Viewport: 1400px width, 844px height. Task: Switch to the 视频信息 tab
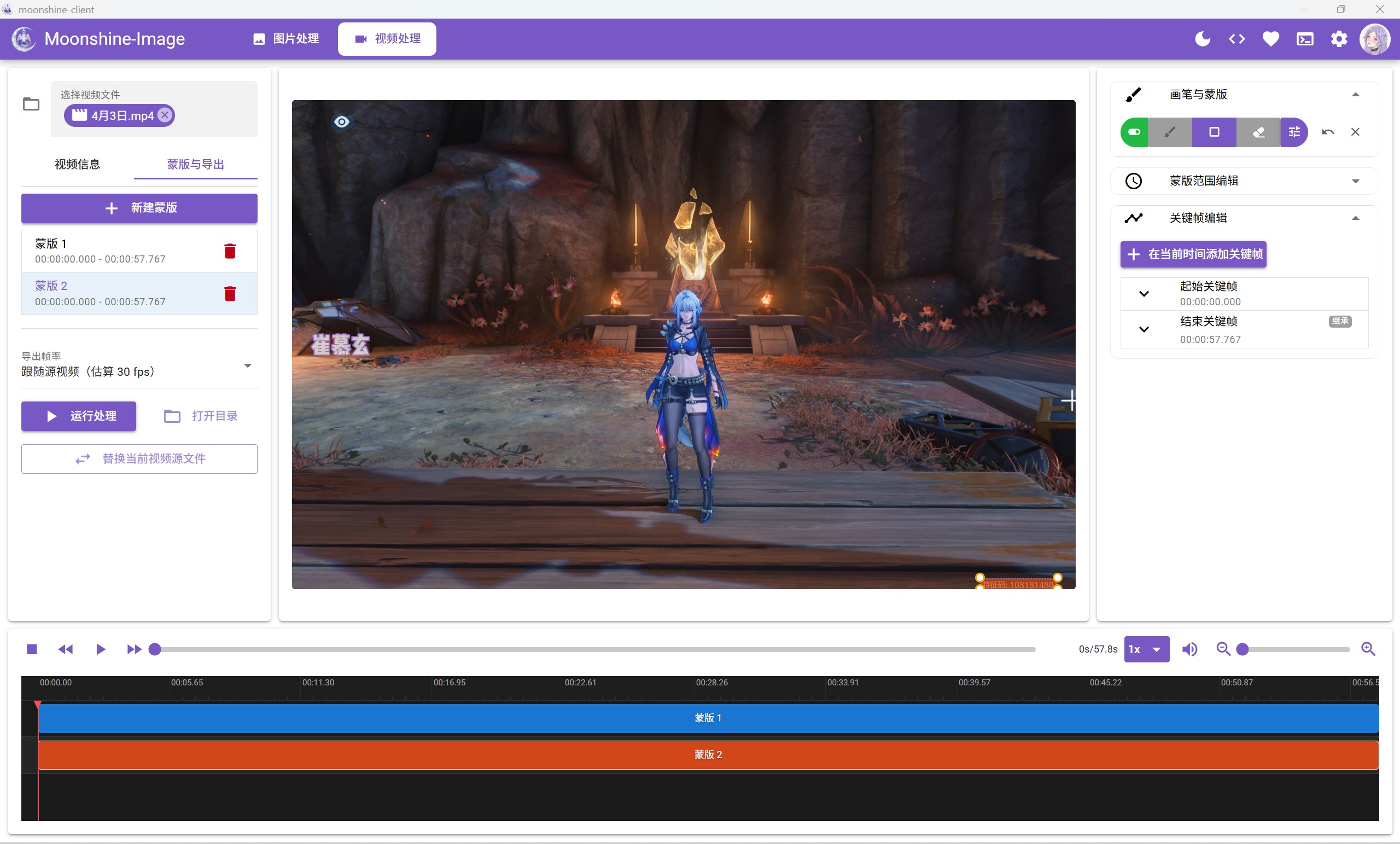[77, 164]
